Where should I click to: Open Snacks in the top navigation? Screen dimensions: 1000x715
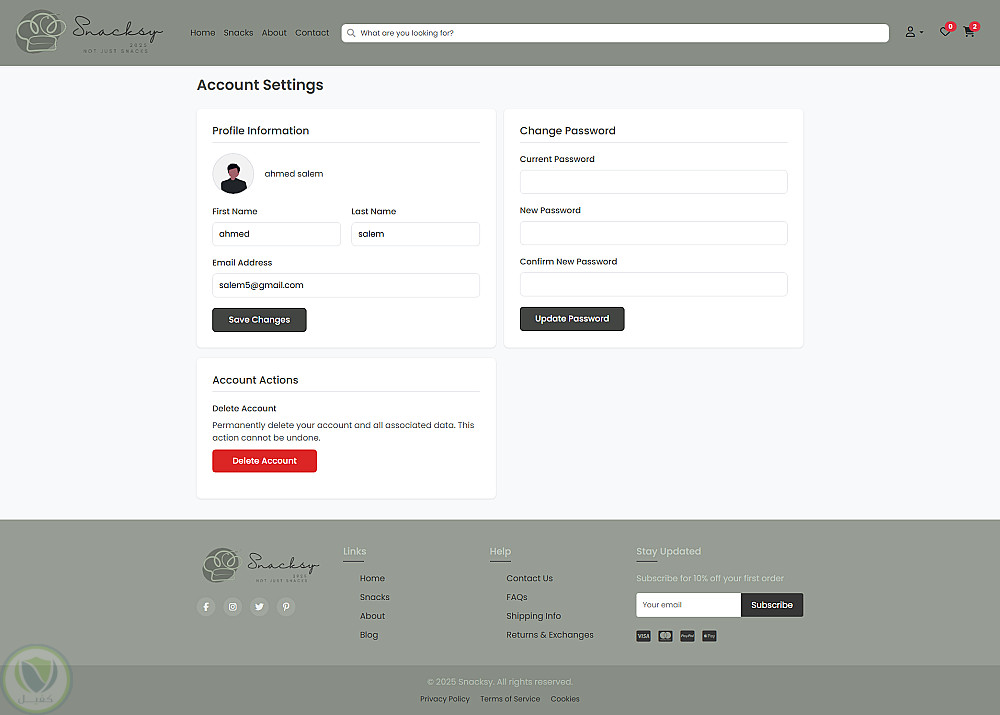[x=239, y=33]
